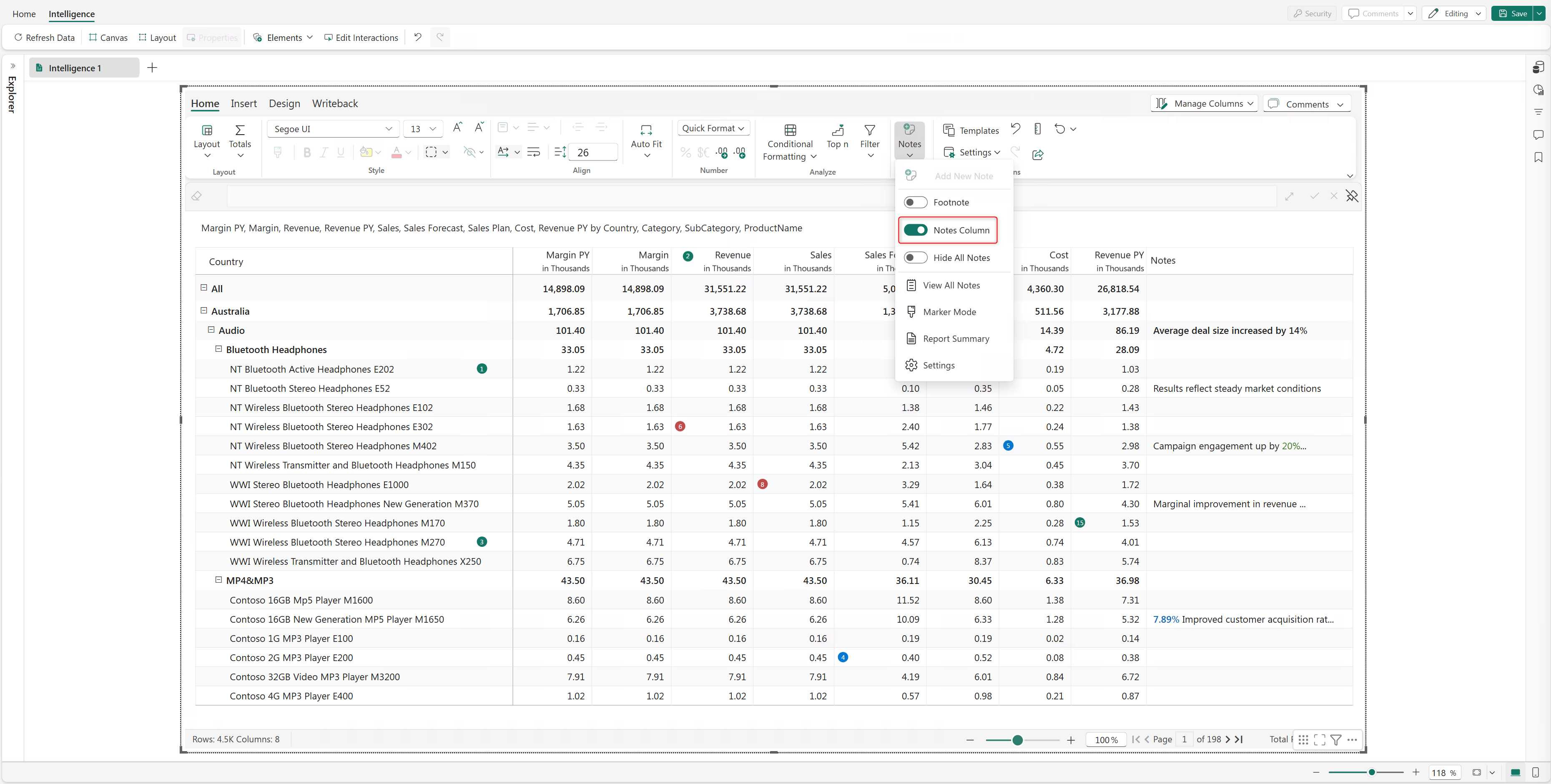The width and height of the screenshot is (1551, 784).
Task: Click the page number input field
Action: [1184, 739]
